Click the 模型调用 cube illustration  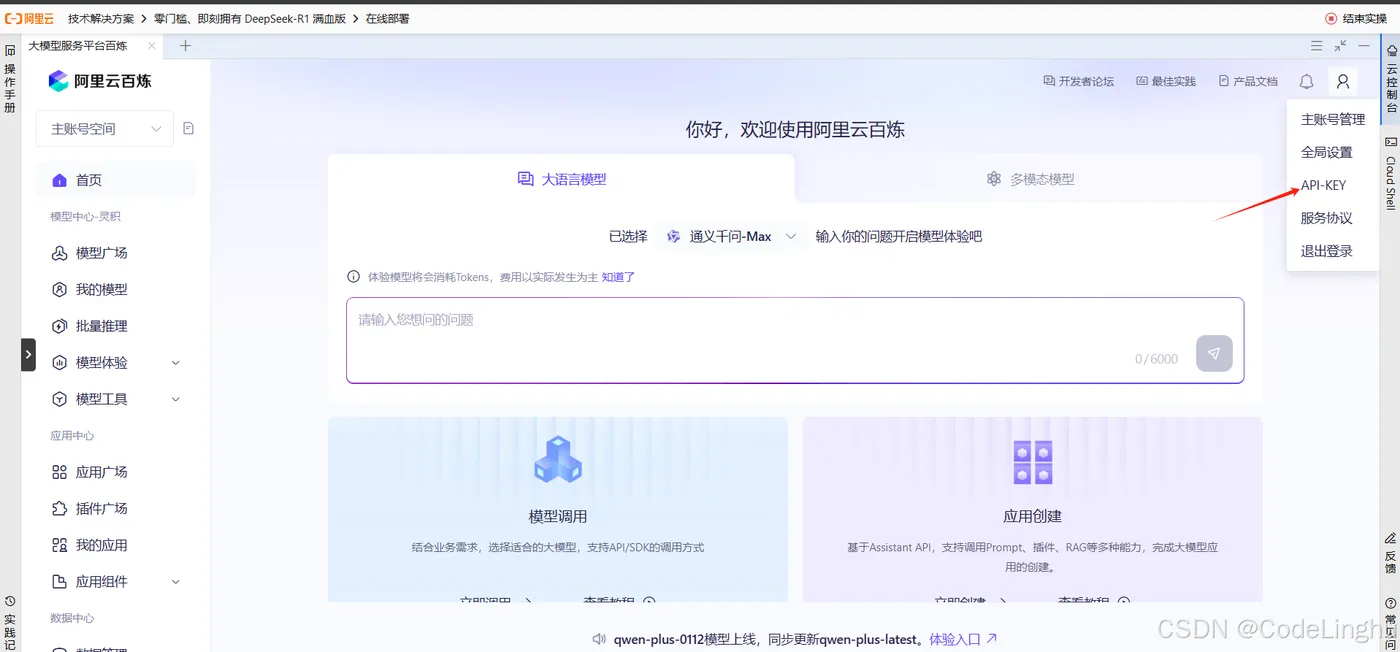point(558,461)
